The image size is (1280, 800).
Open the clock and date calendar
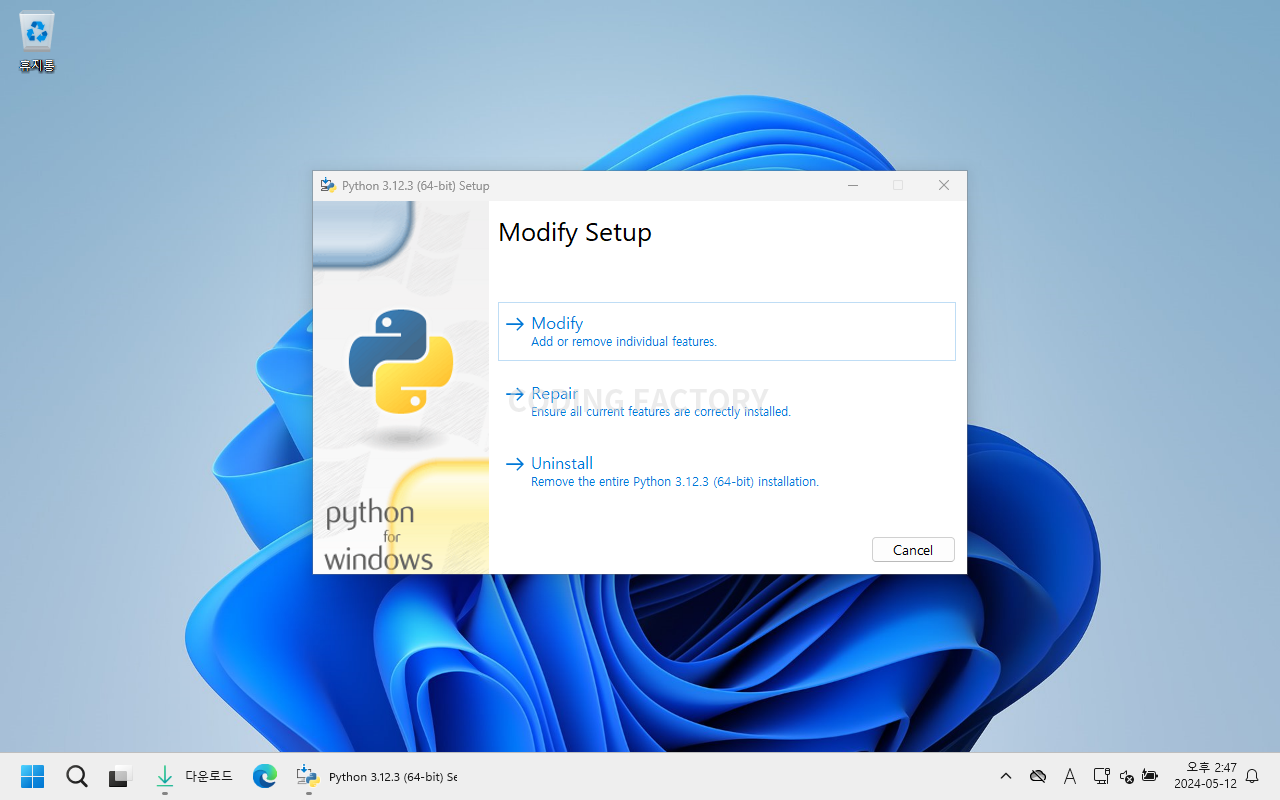coord(1205,776)
